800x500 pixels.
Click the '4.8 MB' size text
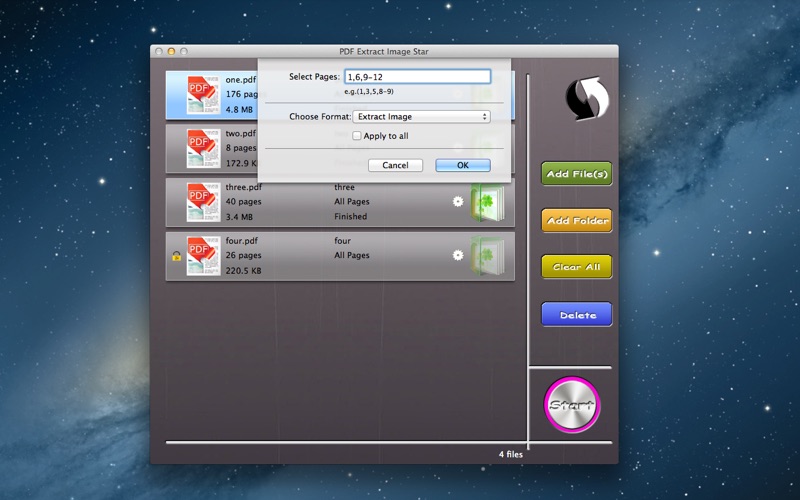239,110
